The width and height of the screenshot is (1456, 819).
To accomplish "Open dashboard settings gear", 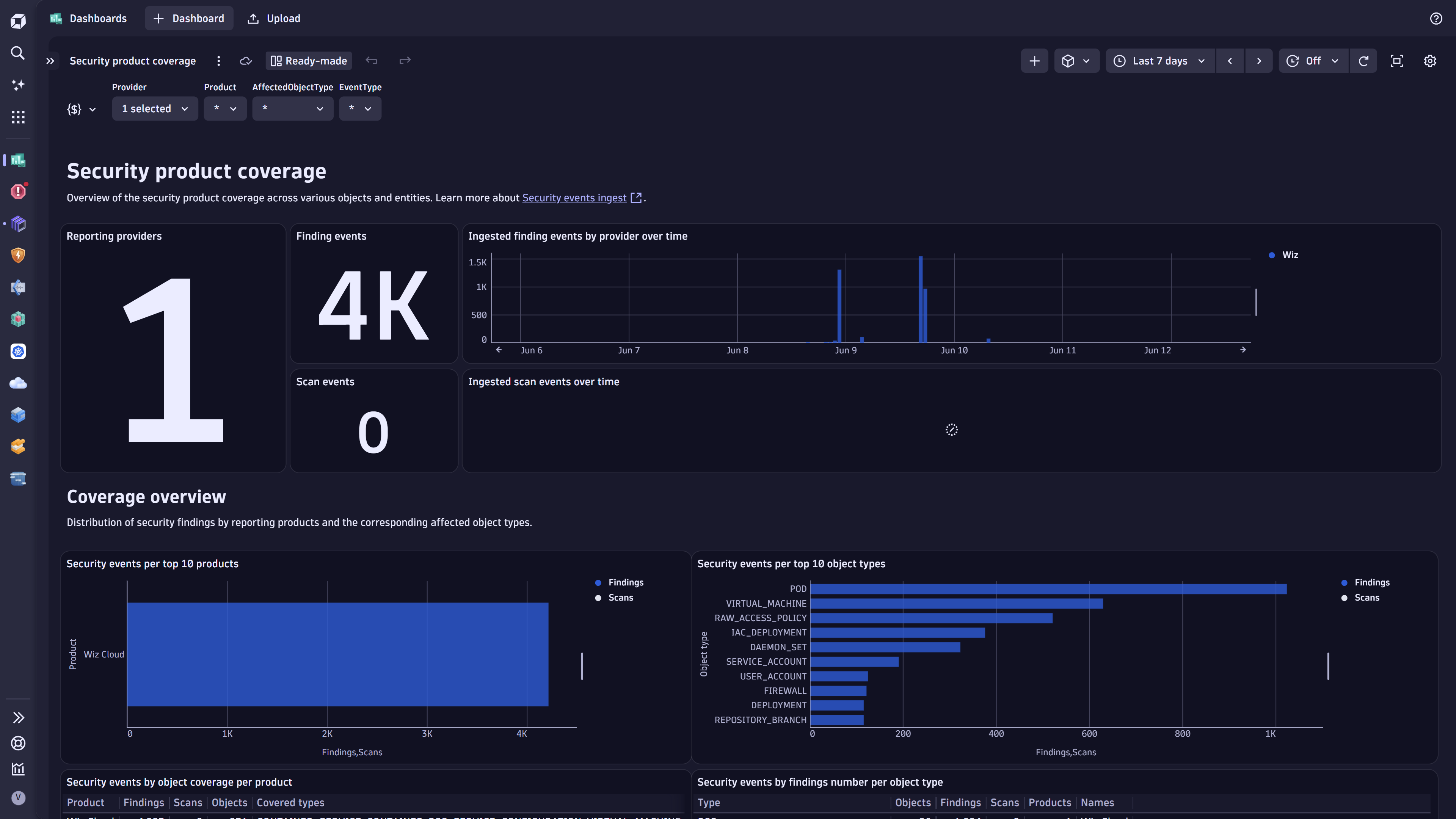I will coord(1430,61).
